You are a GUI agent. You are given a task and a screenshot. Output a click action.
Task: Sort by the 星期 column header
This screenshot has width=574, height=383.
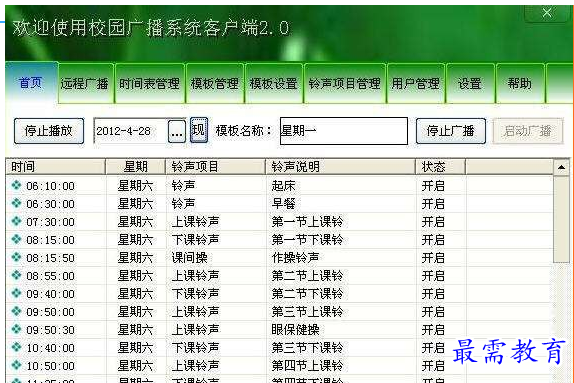click(x=135, y=167)
